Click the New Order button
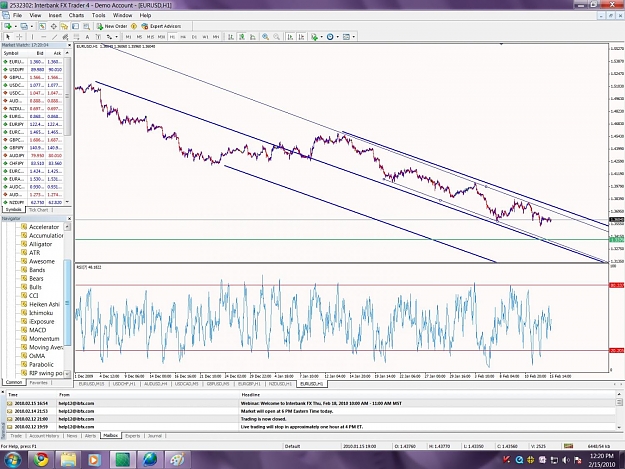Viewport: 625px width, 469px height. [112, 26]
